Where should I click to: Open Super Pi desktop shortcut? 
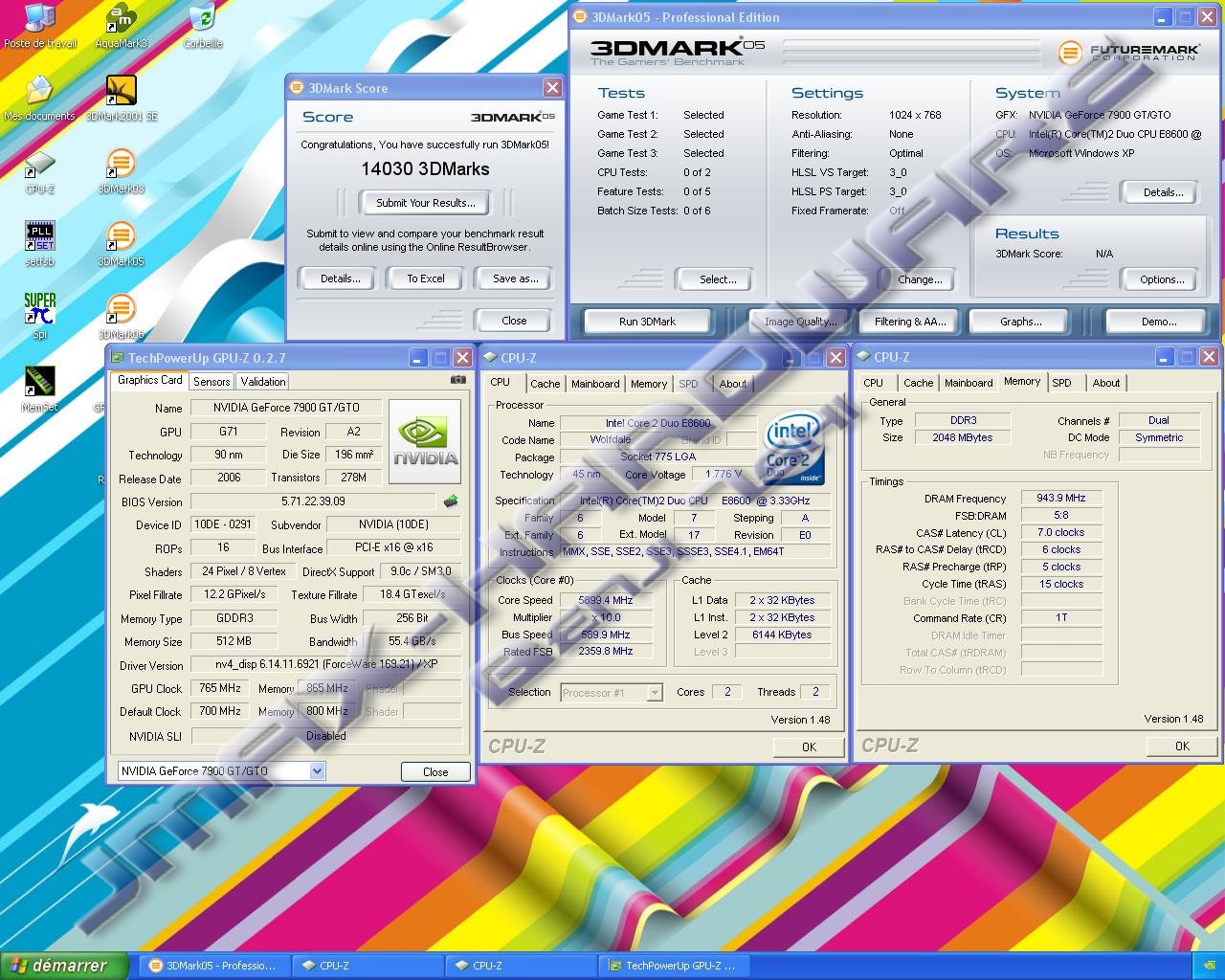point(39,317)
